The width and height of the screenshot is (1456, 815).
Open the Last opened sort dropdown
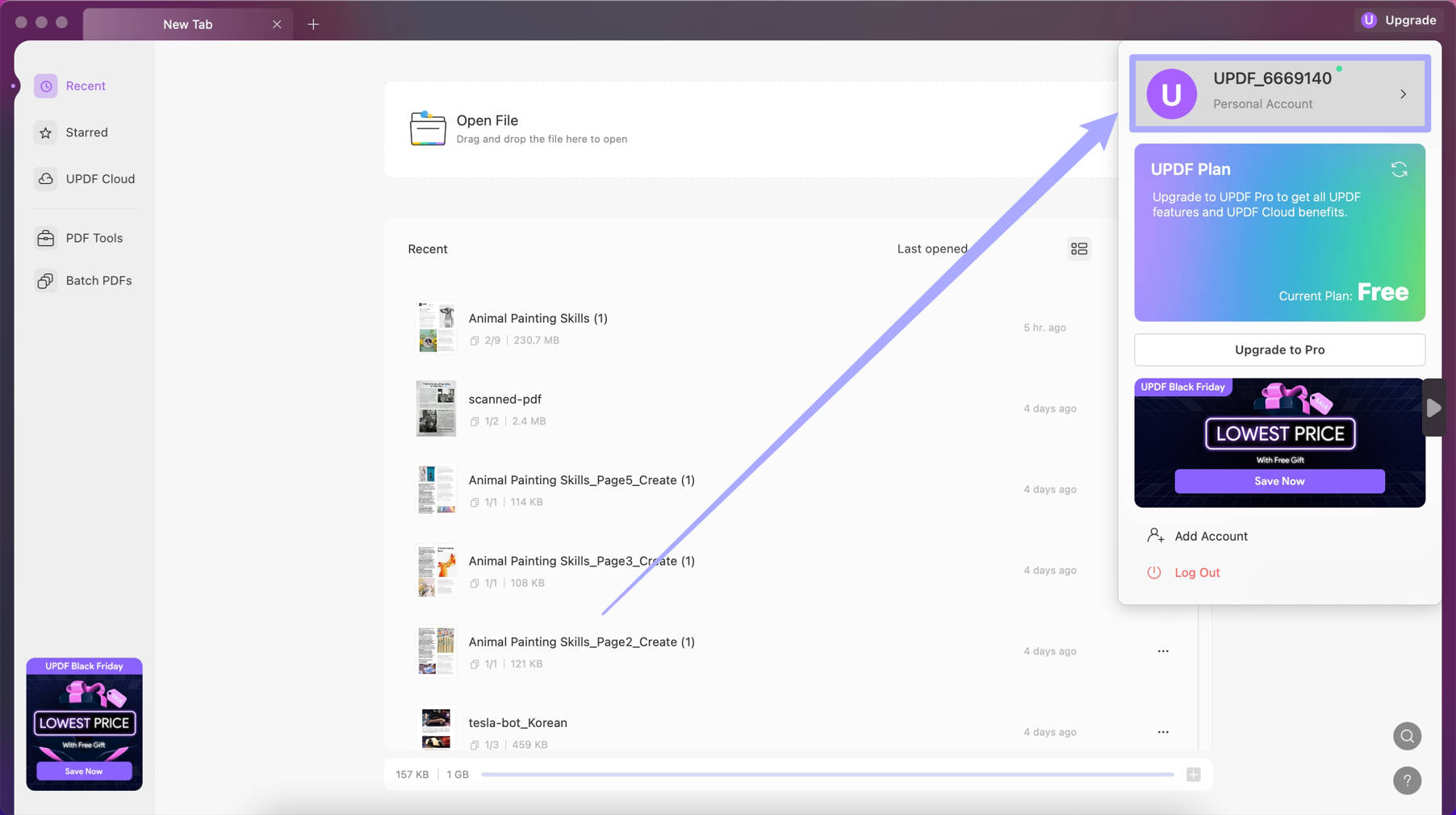(932, 249)
